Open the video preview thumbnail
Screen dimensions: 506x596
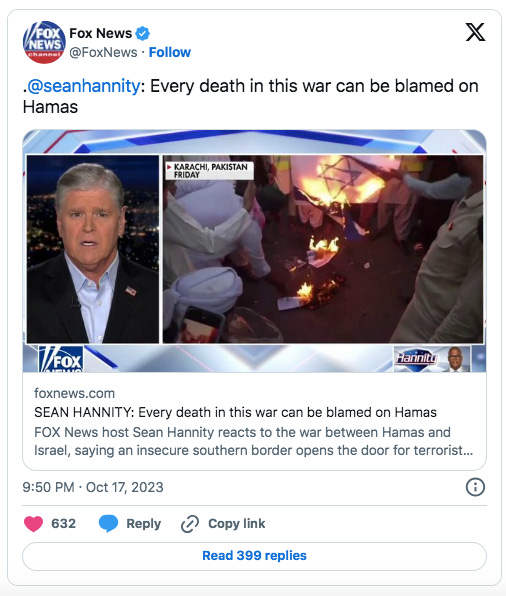click(254, 251)
